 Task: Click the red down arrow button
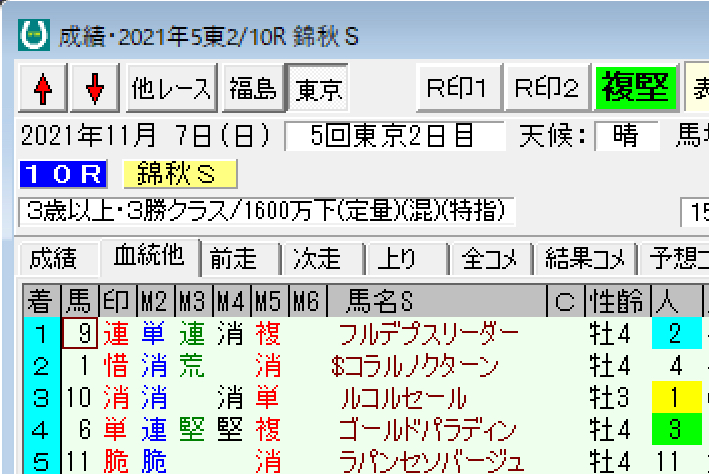[x=95, y=88]
